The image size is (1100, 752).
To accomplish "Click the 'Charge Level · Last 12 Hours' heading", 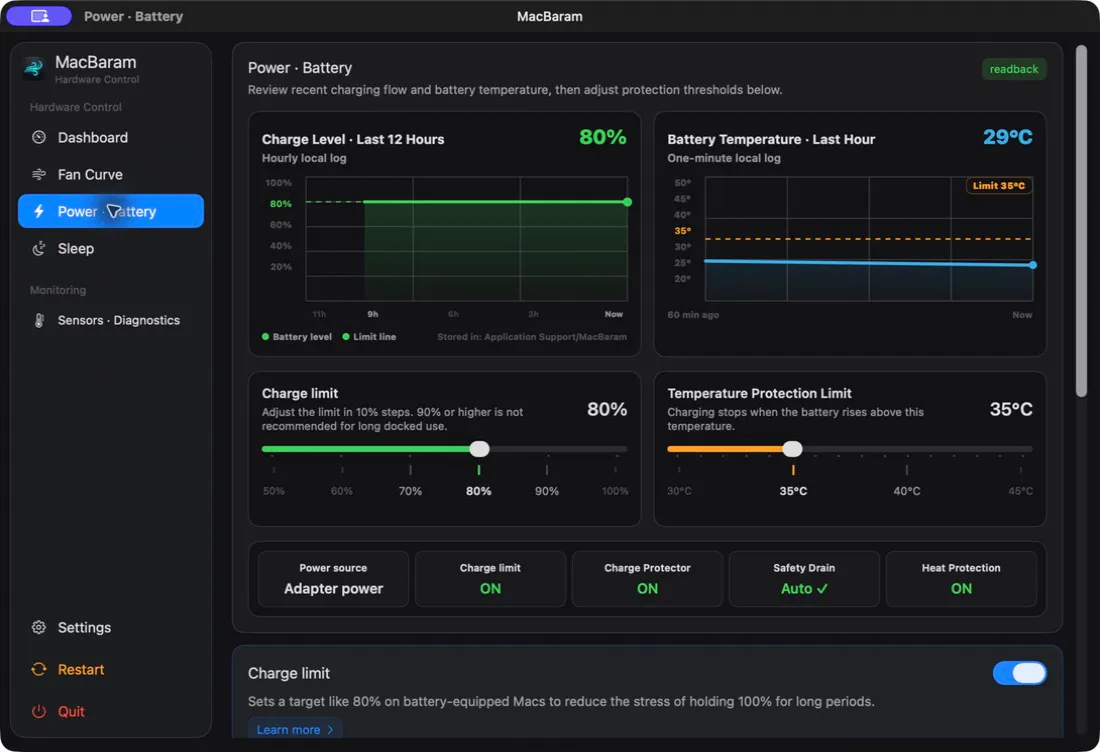I will click(x=353, y=139).
